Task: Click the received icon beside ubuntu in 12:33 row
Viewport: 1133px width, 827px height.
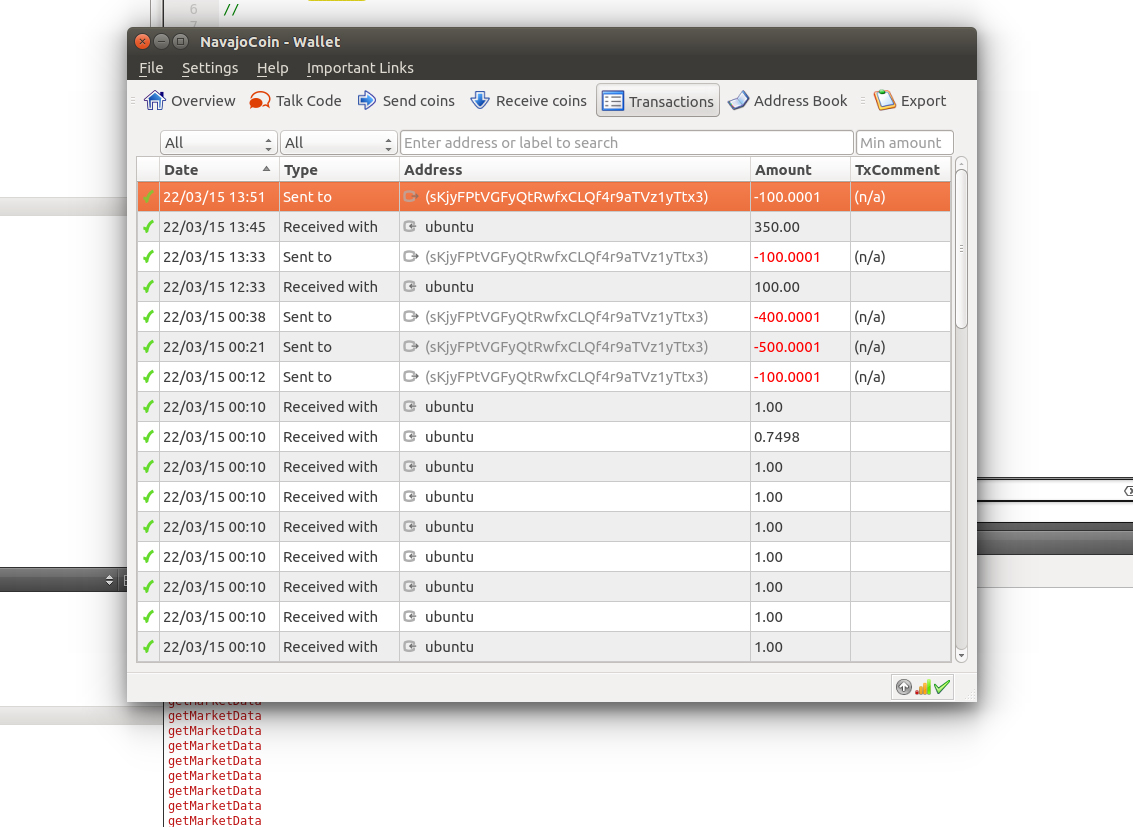Action: [x=410, y=286]
